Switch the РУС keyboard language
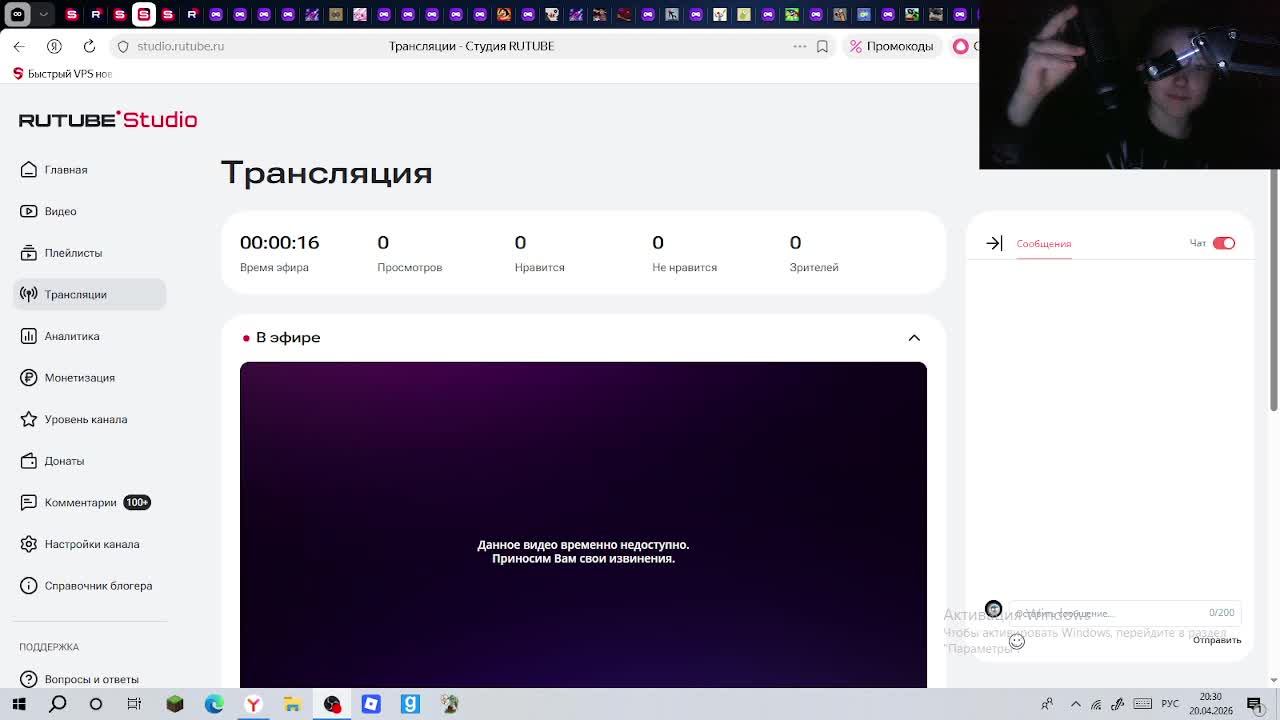This screenshot has height=720, width=1280. click(1170, 704)
